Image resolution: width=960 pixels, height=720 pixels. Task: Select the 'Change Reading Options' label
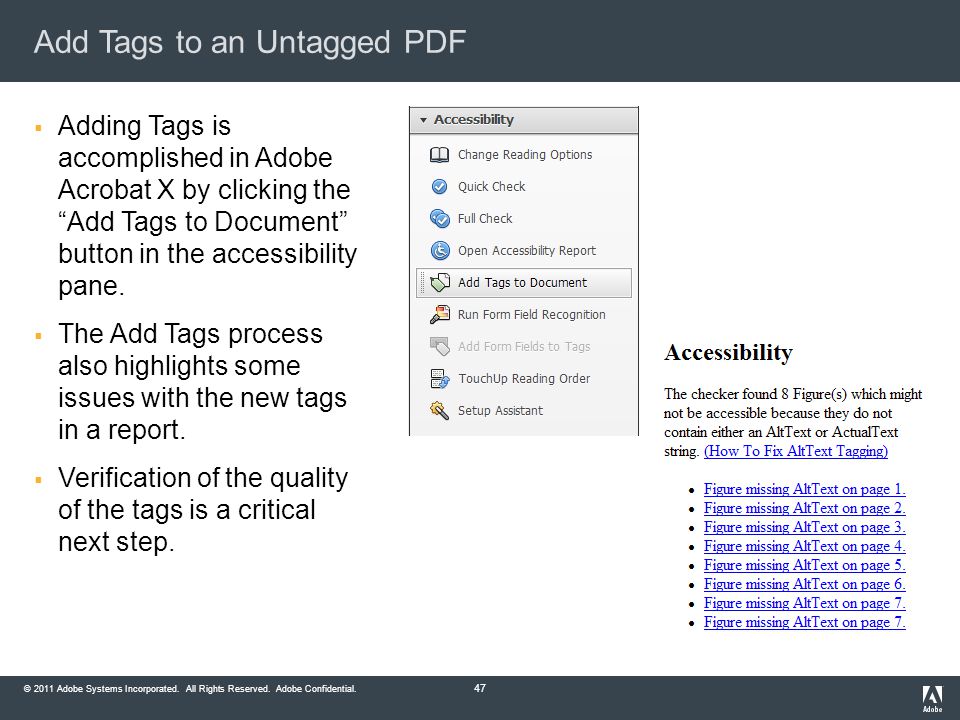coord(525,155)
